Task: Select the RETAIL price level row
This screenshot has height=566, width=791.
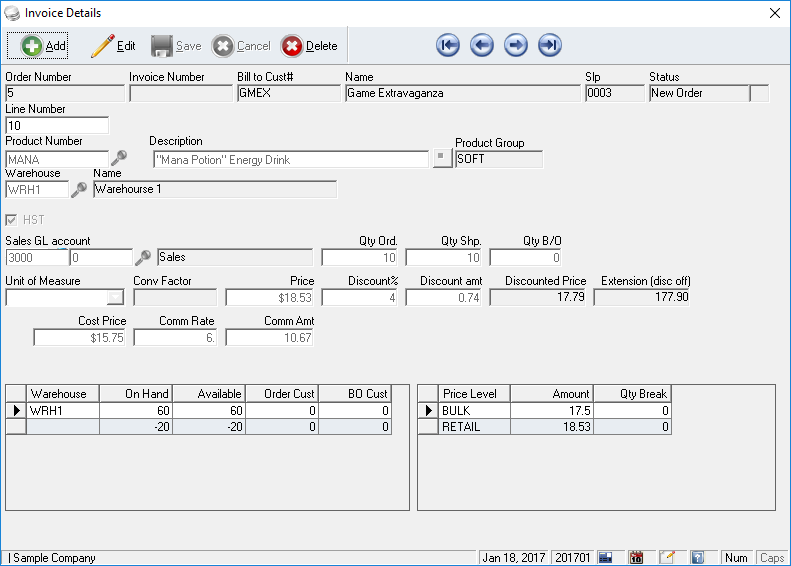Action: (476, 427)
